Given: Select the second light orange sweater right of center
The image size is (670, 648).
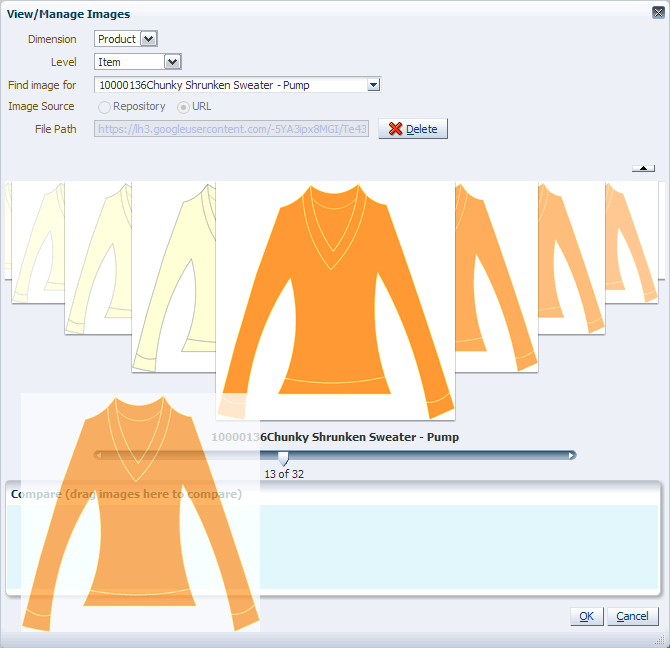Looking at the screenshot, I should [571, 258].
